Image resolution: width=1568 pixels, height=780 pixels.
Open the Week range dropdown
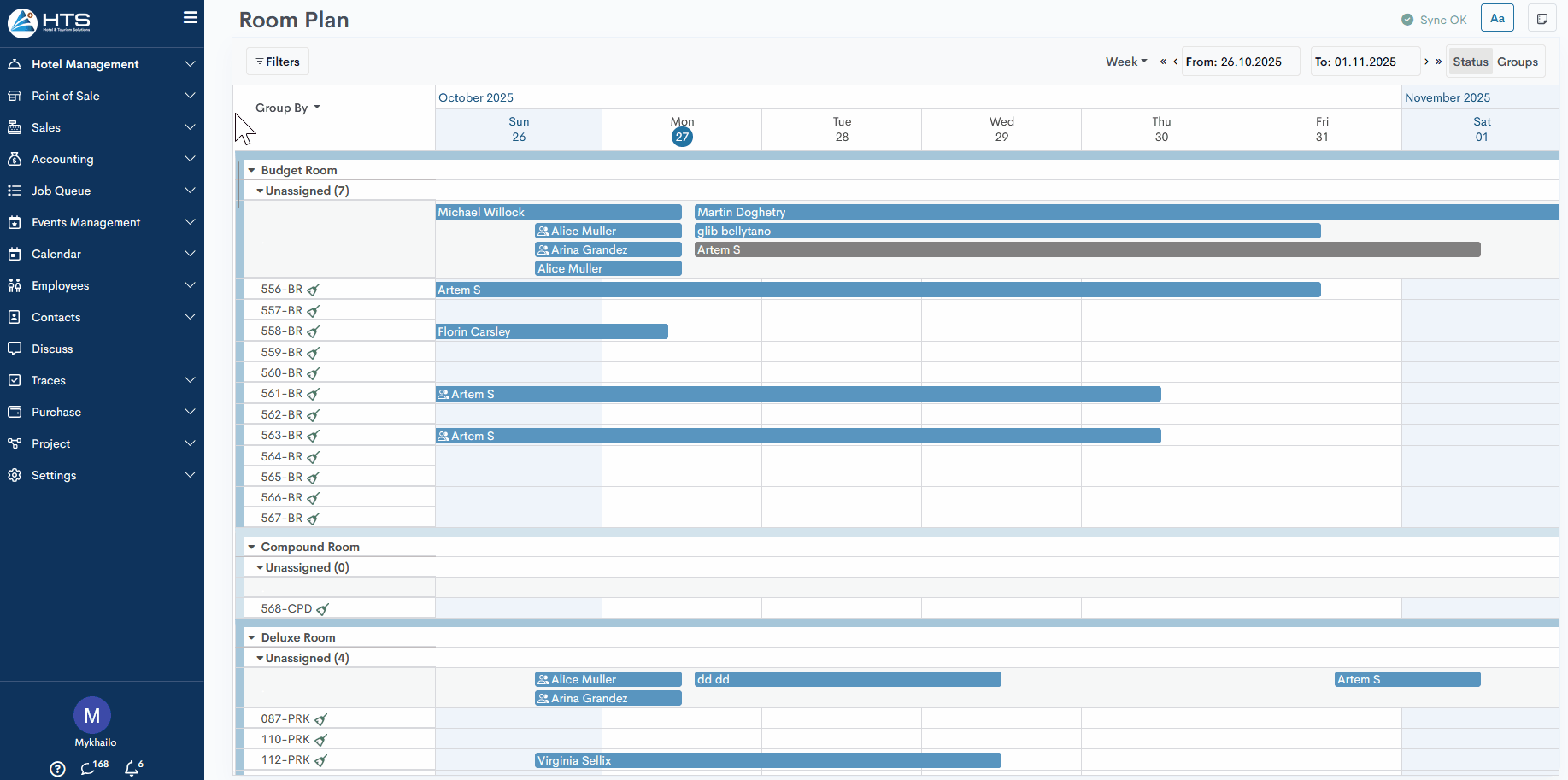point(1125,62)
